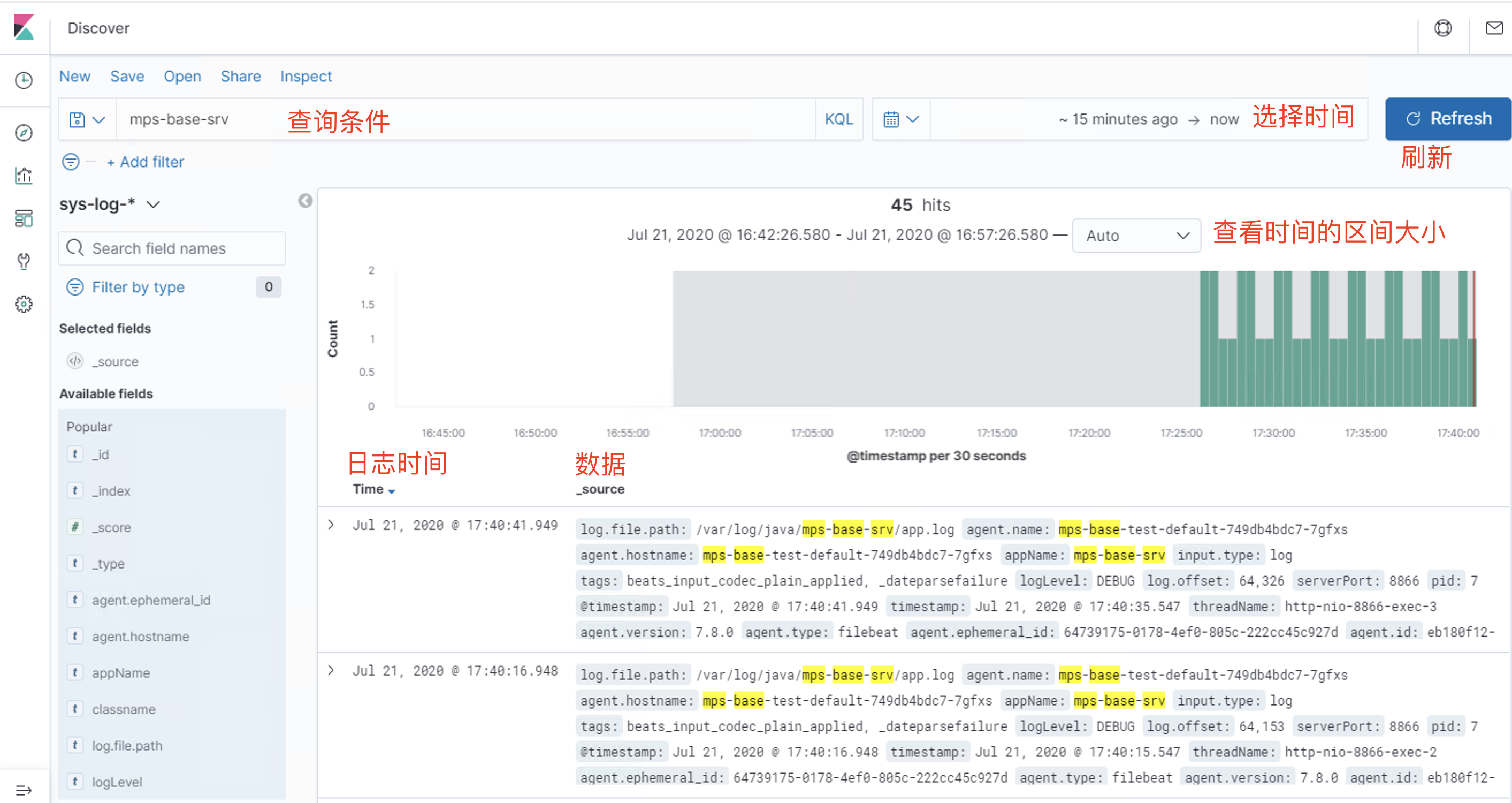Click the Share menu item
The image size is (1512, 803).
[x=241, y=77]
